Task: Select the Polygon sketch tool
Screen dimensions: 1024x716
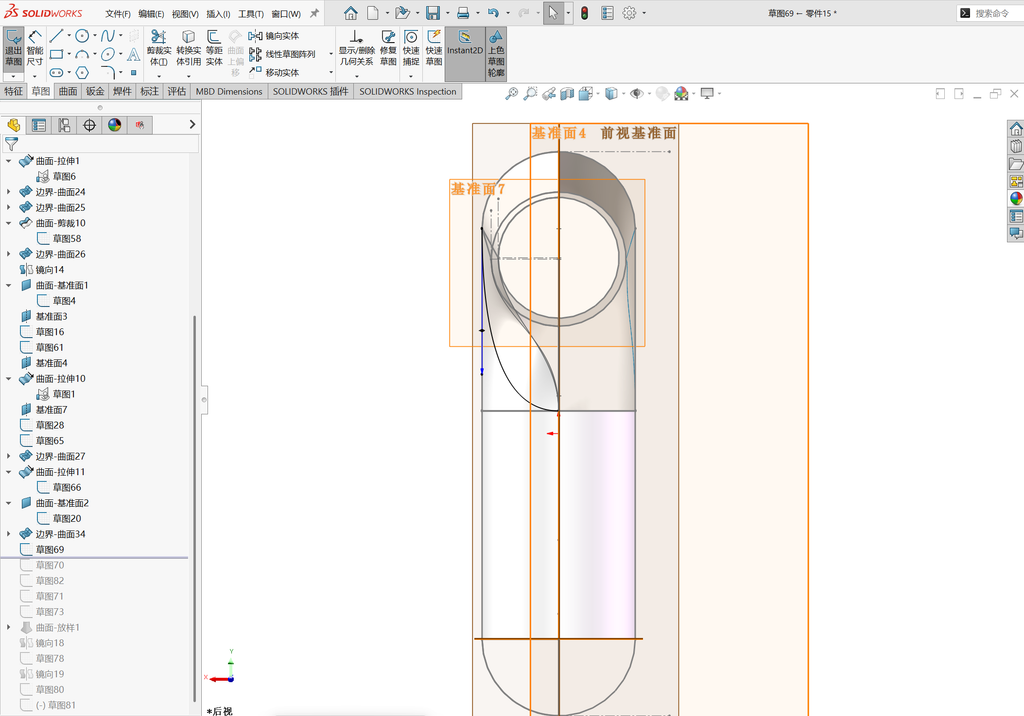Action: (82, 73)
